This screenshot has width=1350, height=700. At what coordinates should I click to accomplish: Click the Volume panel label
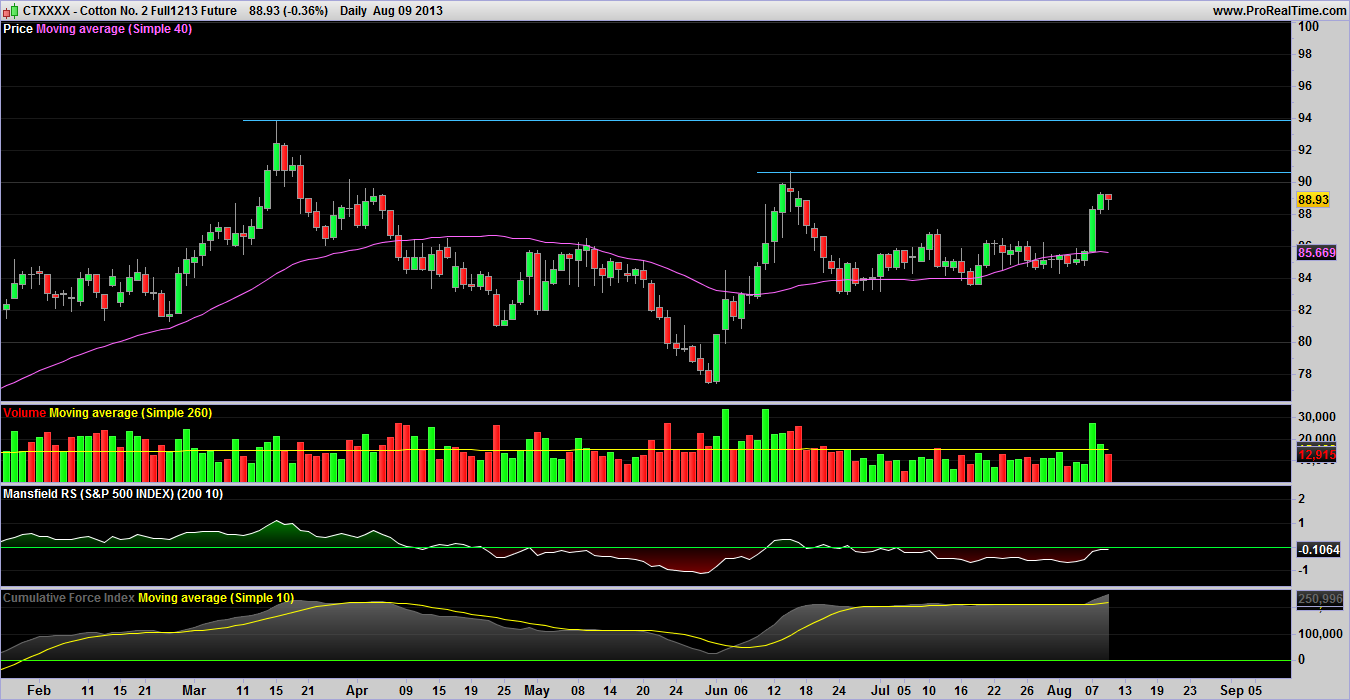pyautogui.click(x=24, y=412)
